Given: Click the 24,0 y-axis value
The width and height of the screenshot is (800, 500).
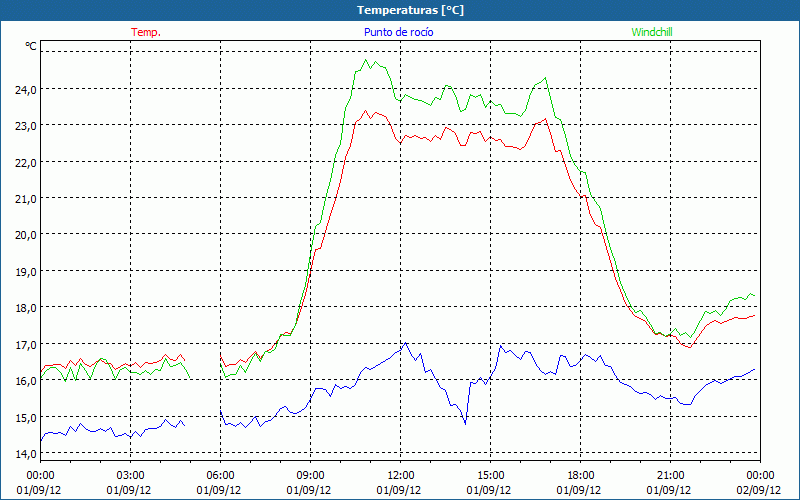Looking at the screenshot, I should tap(26, 89).
